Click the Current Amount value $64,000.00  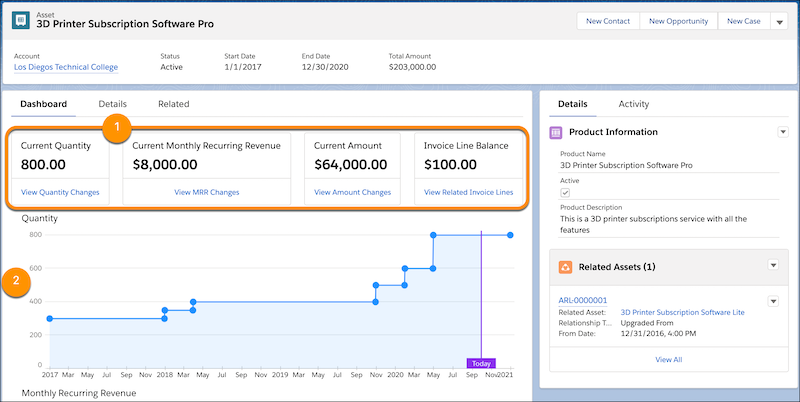coord(351,165)
